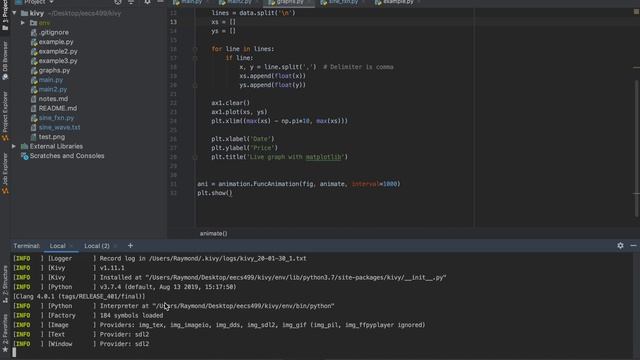Select main2.py in project tree
This screenshot has width=640, height=360.
coord(53,89)
